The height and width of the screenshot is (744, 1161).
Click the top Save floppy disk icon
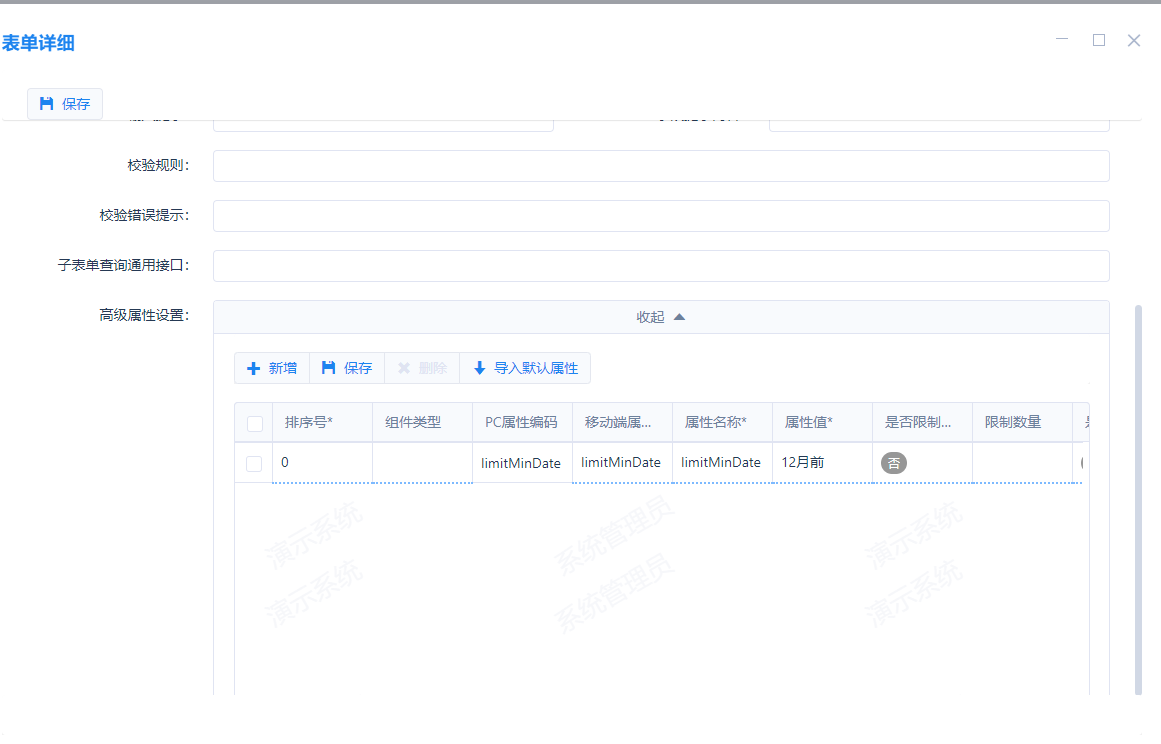coord(46,103)
